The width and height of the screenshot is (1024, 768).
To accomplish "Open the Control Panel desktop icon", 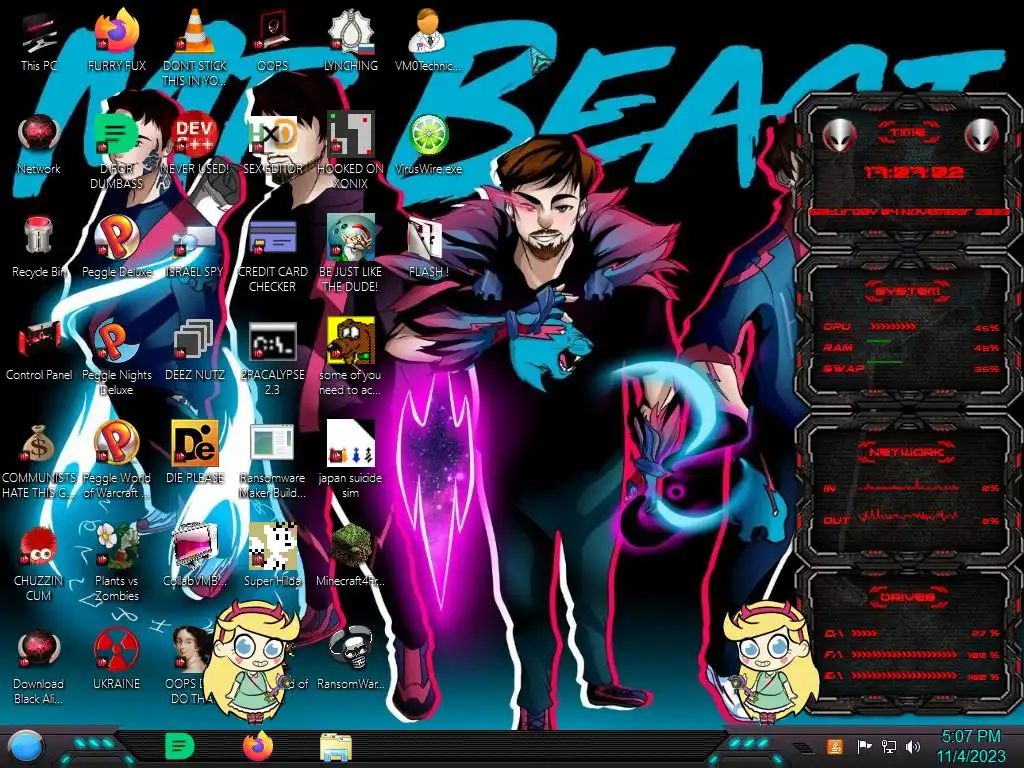I will tap(39, 351).
